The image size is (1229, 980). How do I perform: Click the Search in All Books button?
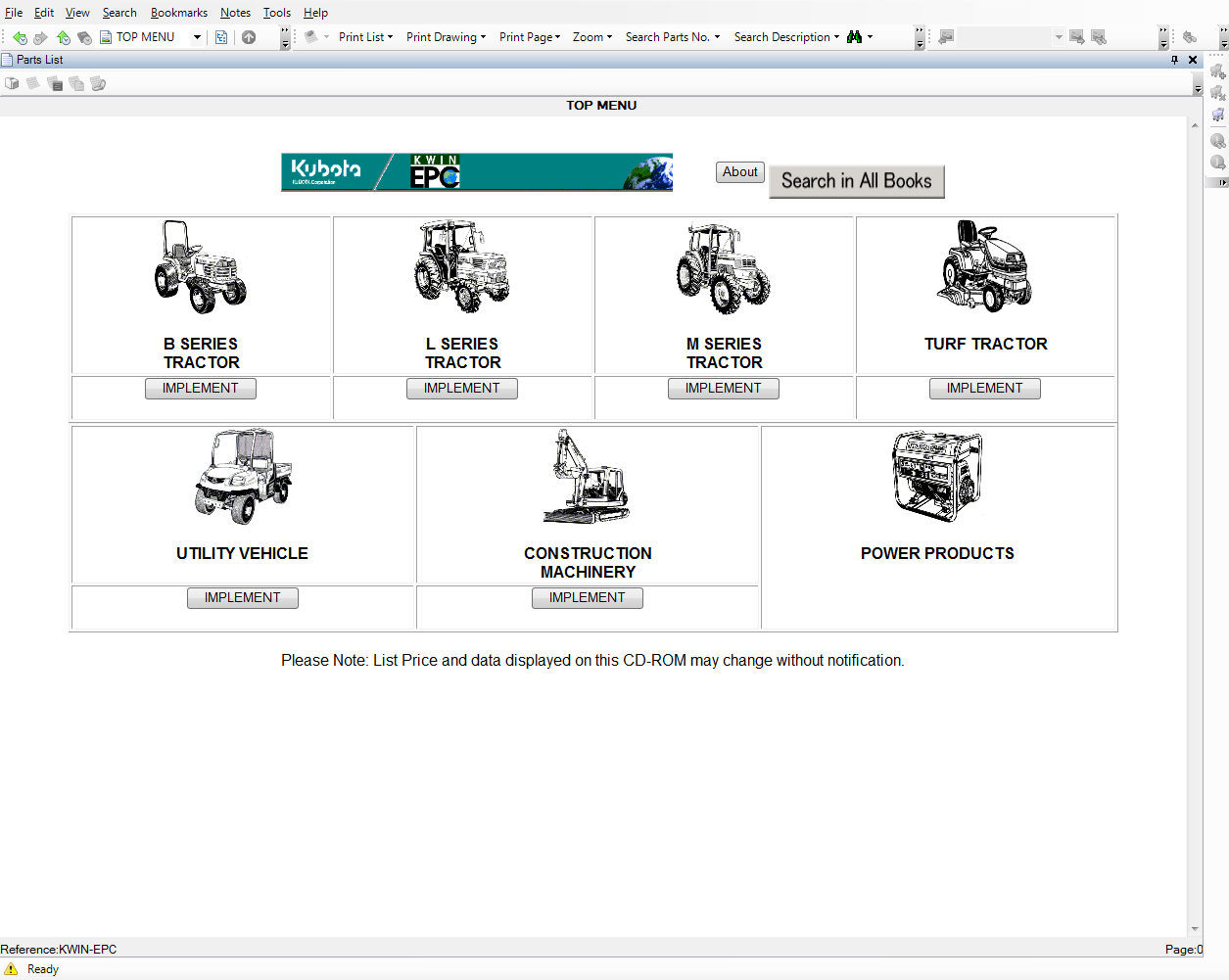(857, 181)
